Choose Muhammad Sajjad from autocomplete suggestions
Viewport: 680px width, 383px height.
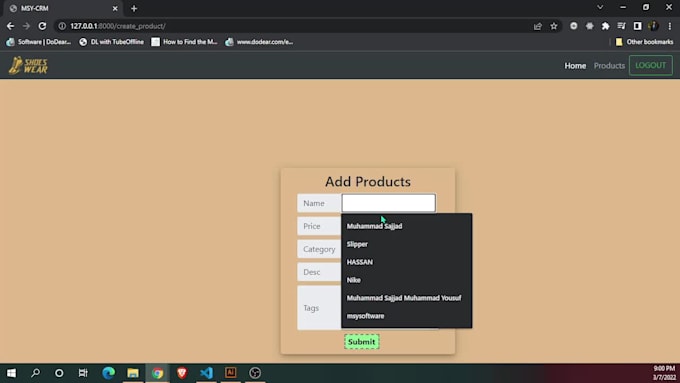click(406, 226)
